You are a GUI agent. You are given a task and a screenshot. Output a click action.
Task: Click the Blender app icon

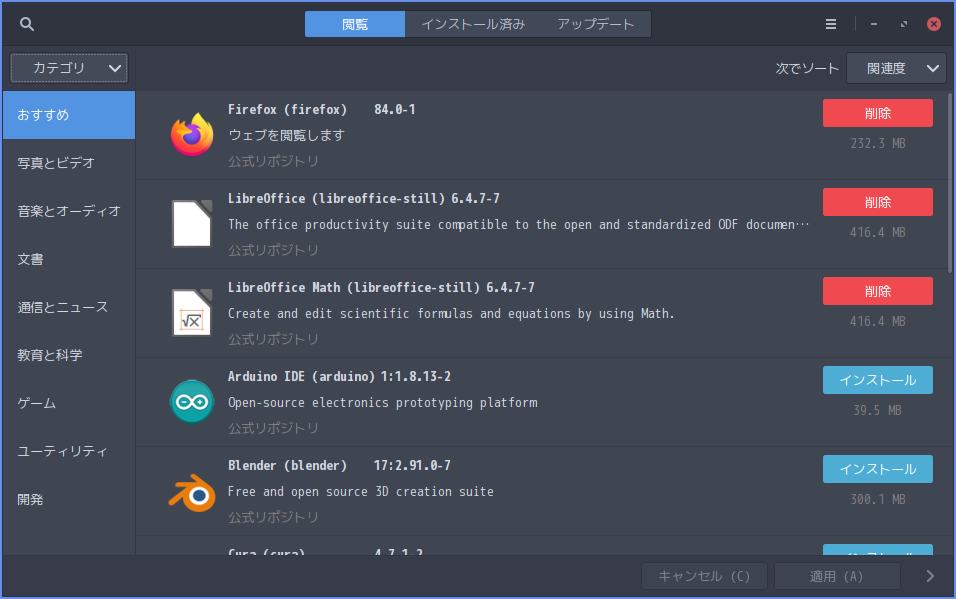point(192,493)
